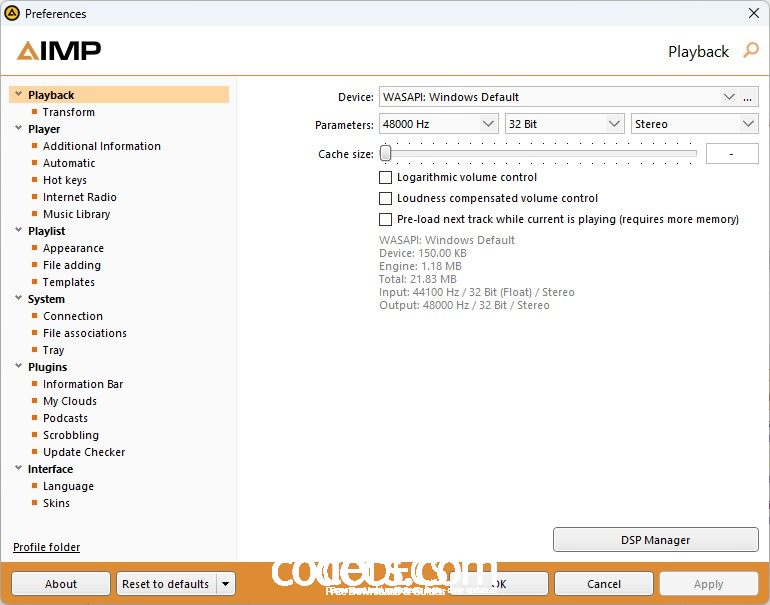770x605 pixels.
Task: Click Reset to defaults button
Action: (x=165, y=584)
